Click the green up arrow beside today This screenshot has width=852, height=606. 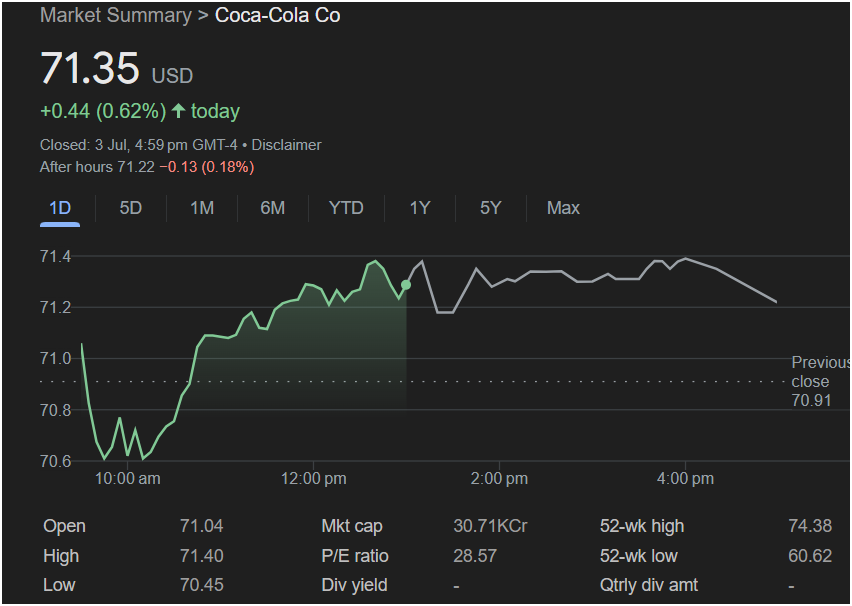point(178,111)
